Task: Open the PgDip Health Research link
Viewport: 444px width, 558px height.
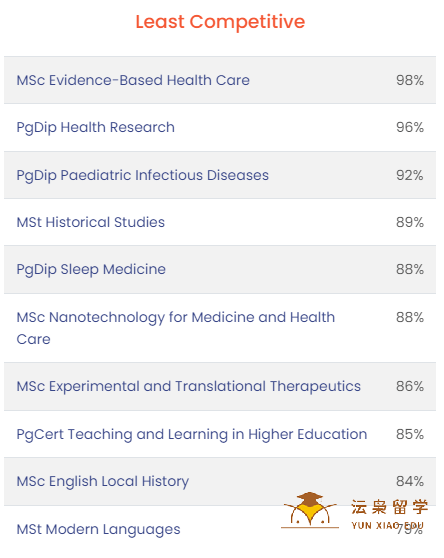Action: pyautogui.click(x=96, y=127)
